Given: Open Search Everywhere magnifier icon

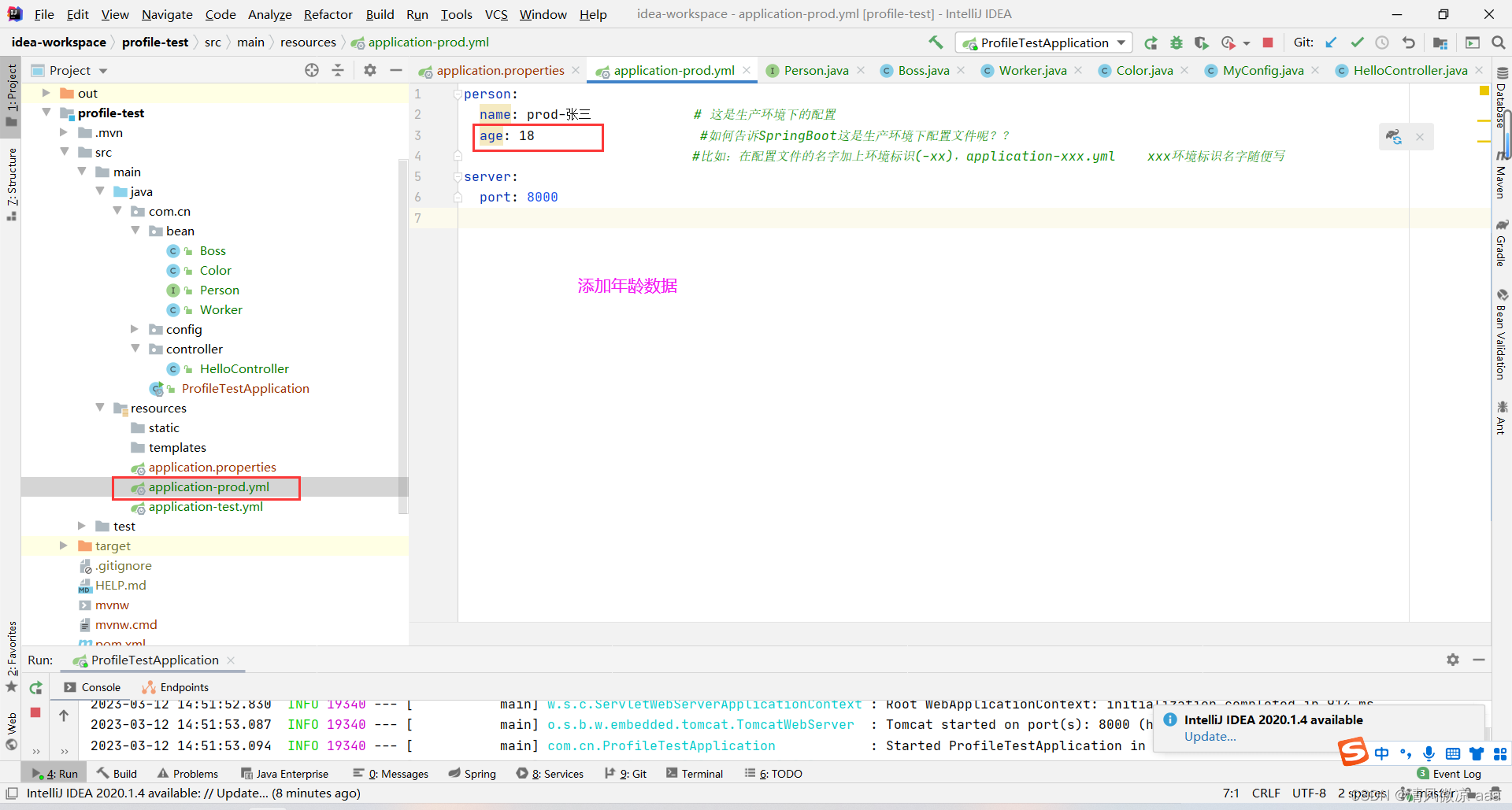Looking at the screenshot, I should tap(1499, 43).
